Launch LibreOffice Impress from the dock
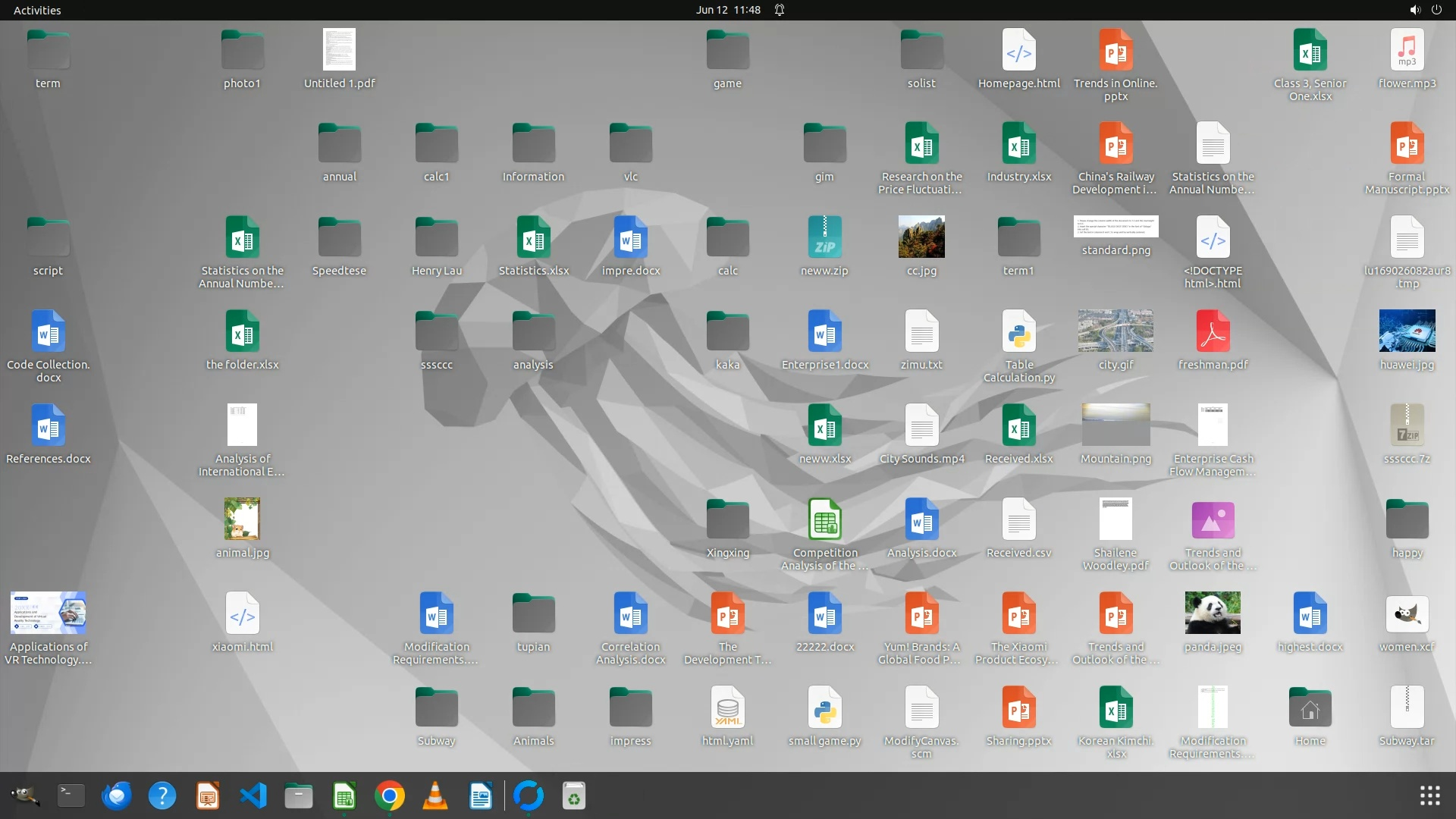 click(207, 795)
